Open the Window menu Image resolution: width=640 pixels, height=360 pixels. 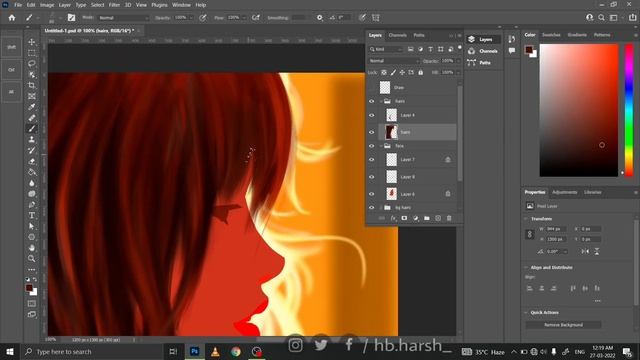181,5
